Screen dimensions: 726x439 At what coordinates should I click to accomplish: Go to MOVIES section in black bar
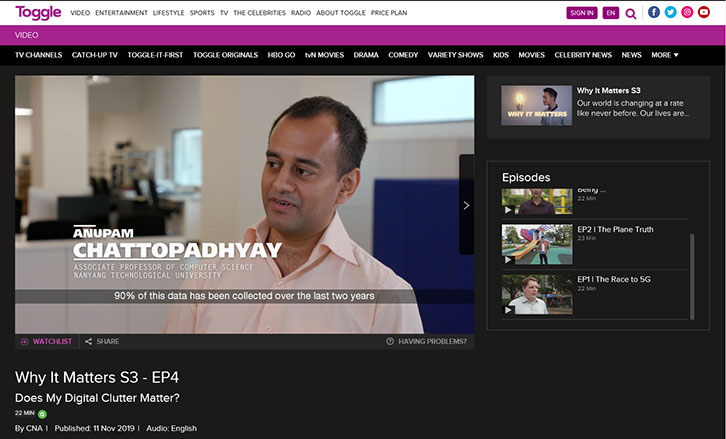[x=532, y=55]
